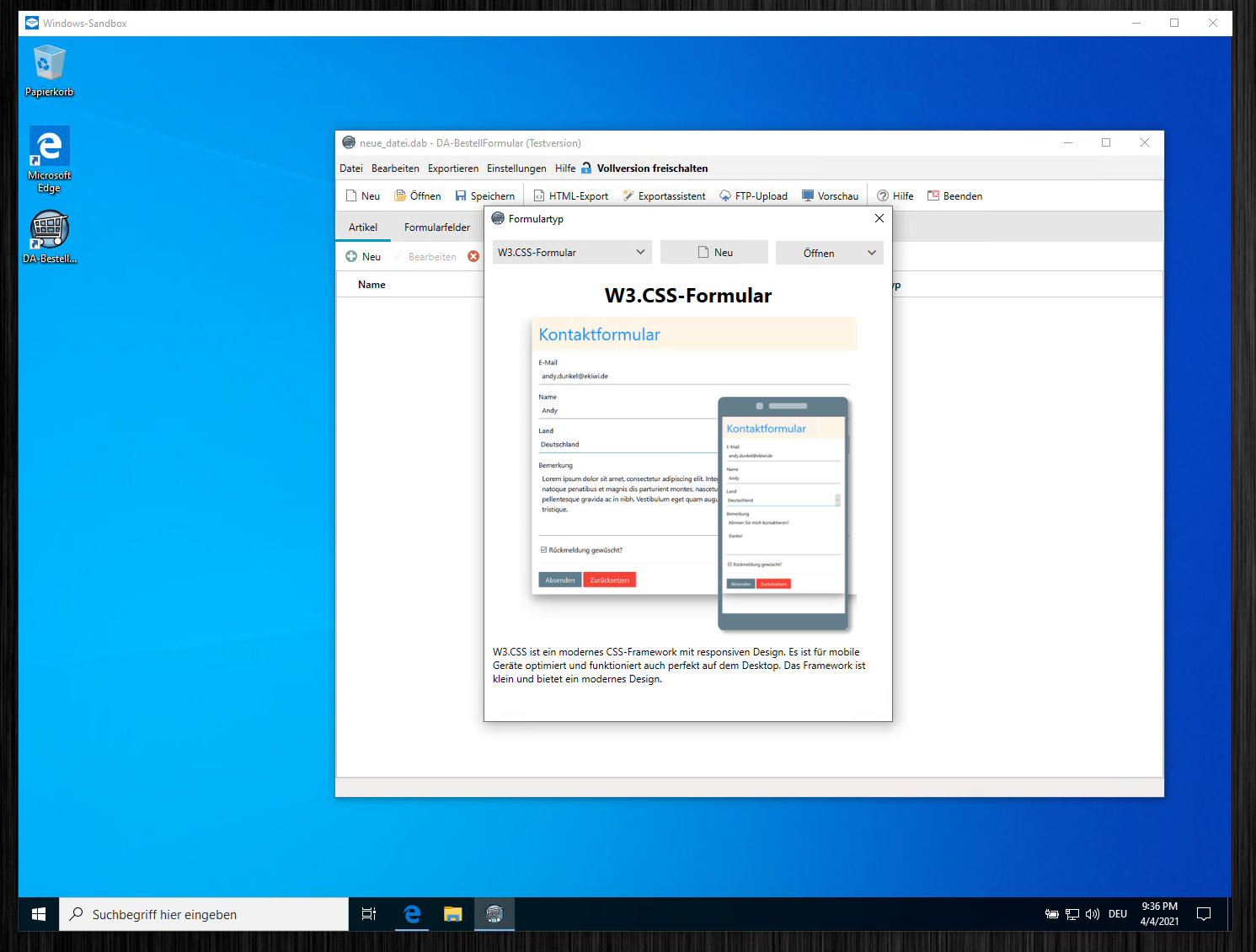Add new article with green Neu icon
The height and width of the screenshot is (952, 1256).
[351, 257]
